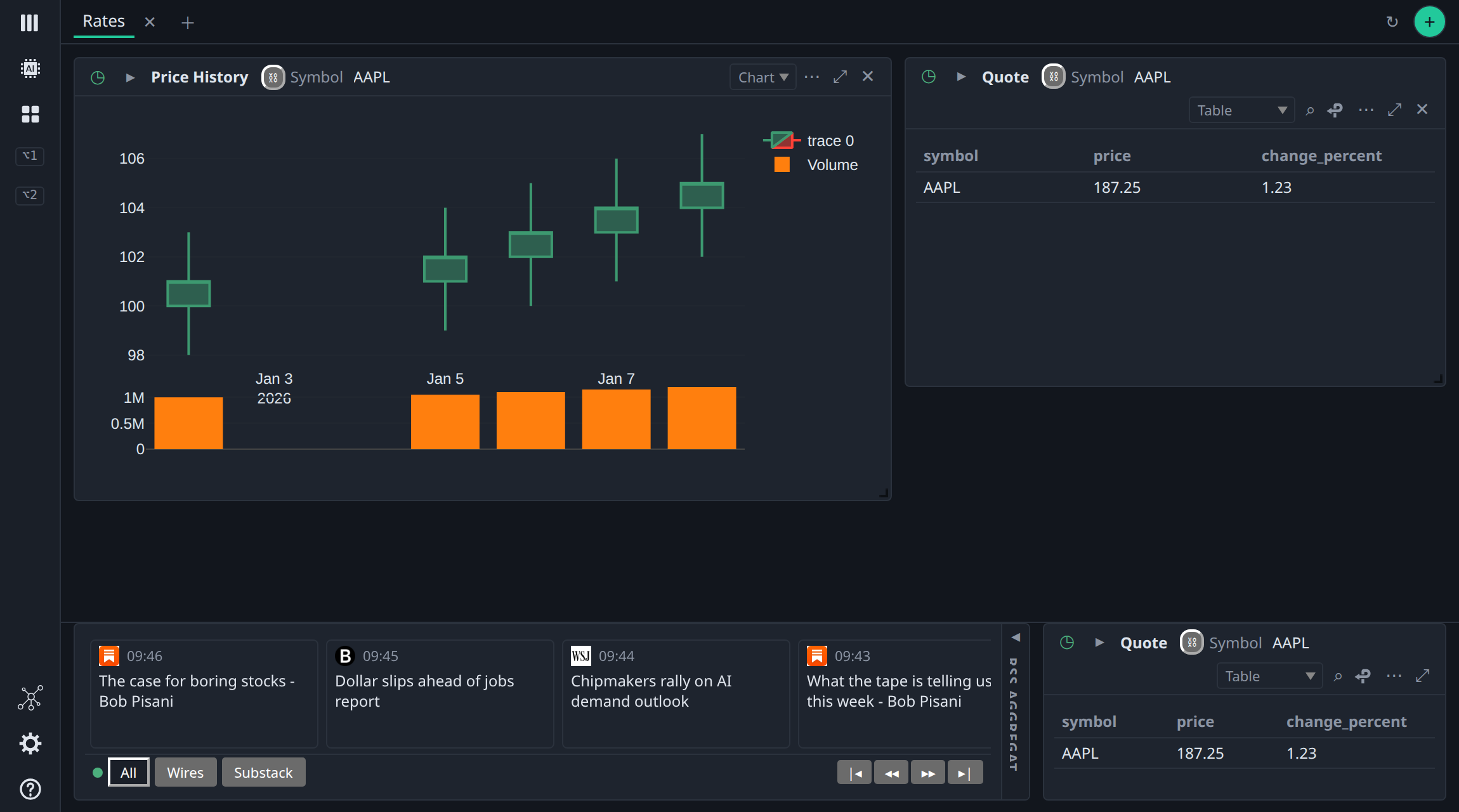
Task: Select the option-2 shortcut in sidebar
Action: tap(30, 195)
